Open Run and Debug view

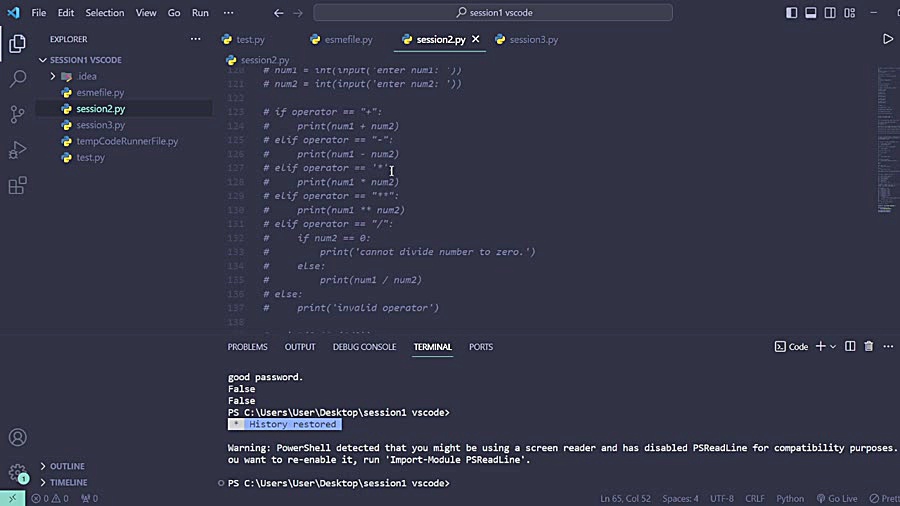(x=17, y=150)
